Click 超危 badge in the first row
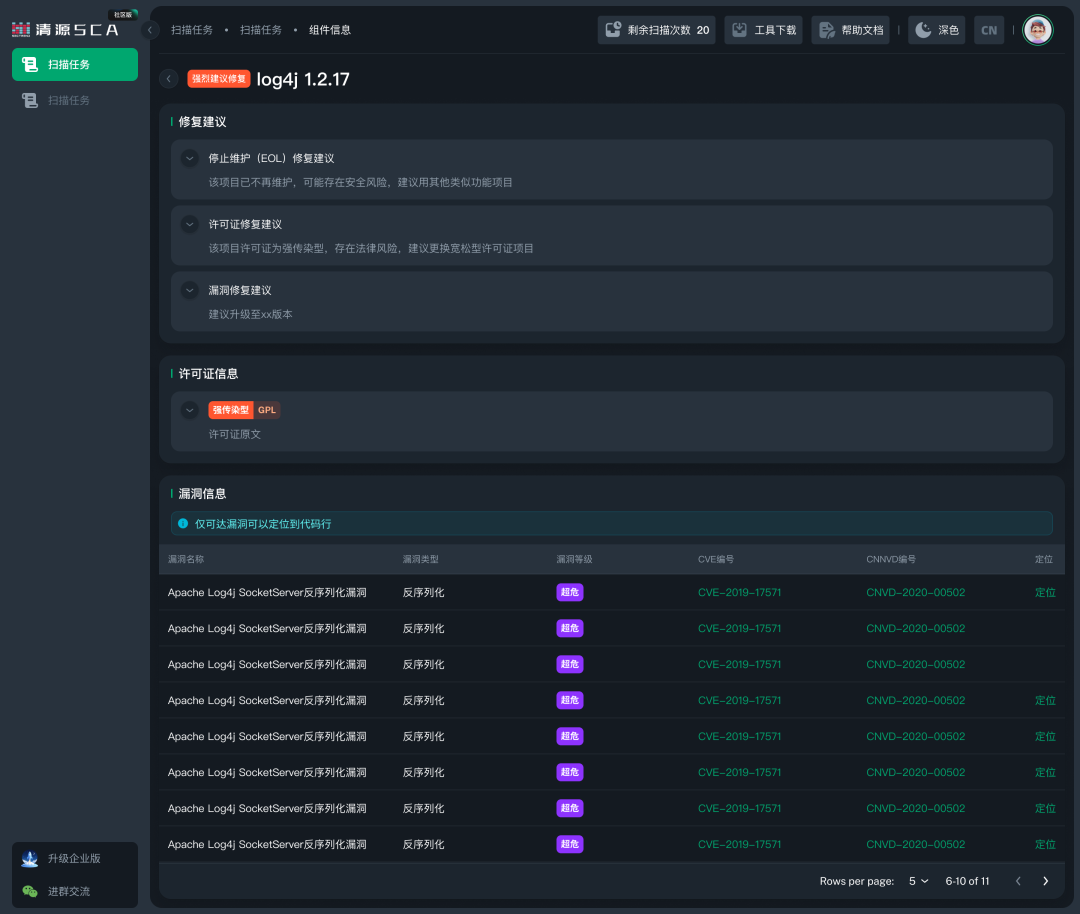 [570, 592]
